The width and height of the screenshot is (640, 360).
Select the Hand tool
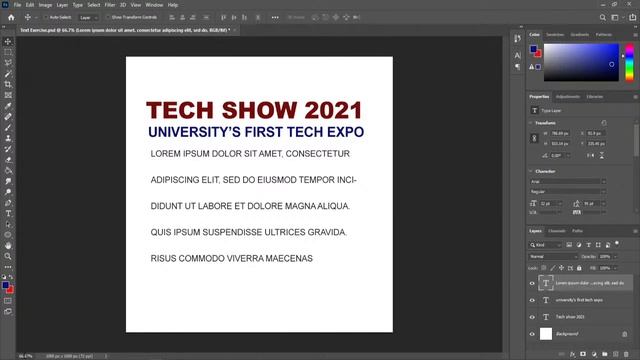pyautogui.click(x=8, y=245)
